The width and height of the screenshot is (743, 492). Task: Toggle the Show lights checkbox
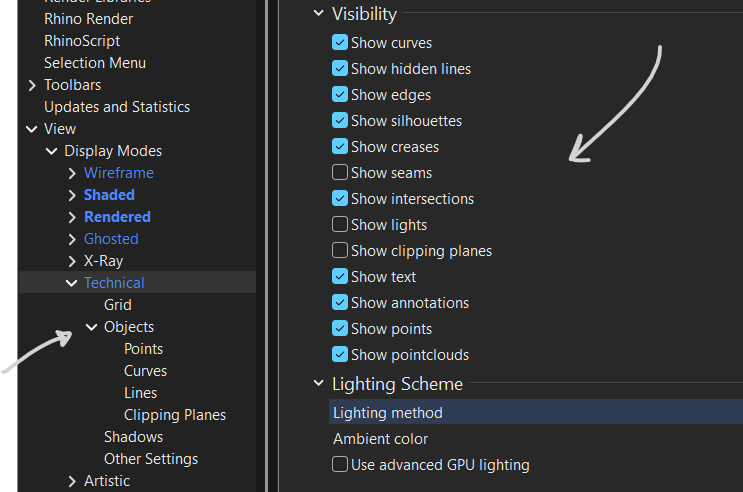341,225
